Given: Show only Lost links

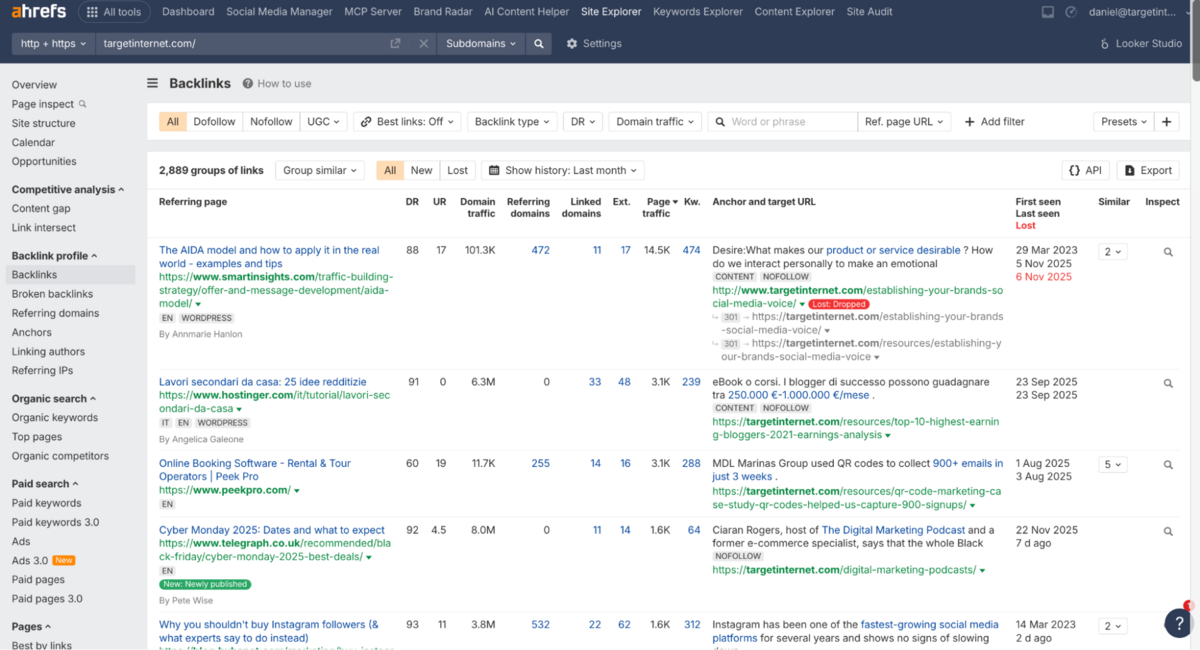Looking at the screenshot, I should point(457,171).
